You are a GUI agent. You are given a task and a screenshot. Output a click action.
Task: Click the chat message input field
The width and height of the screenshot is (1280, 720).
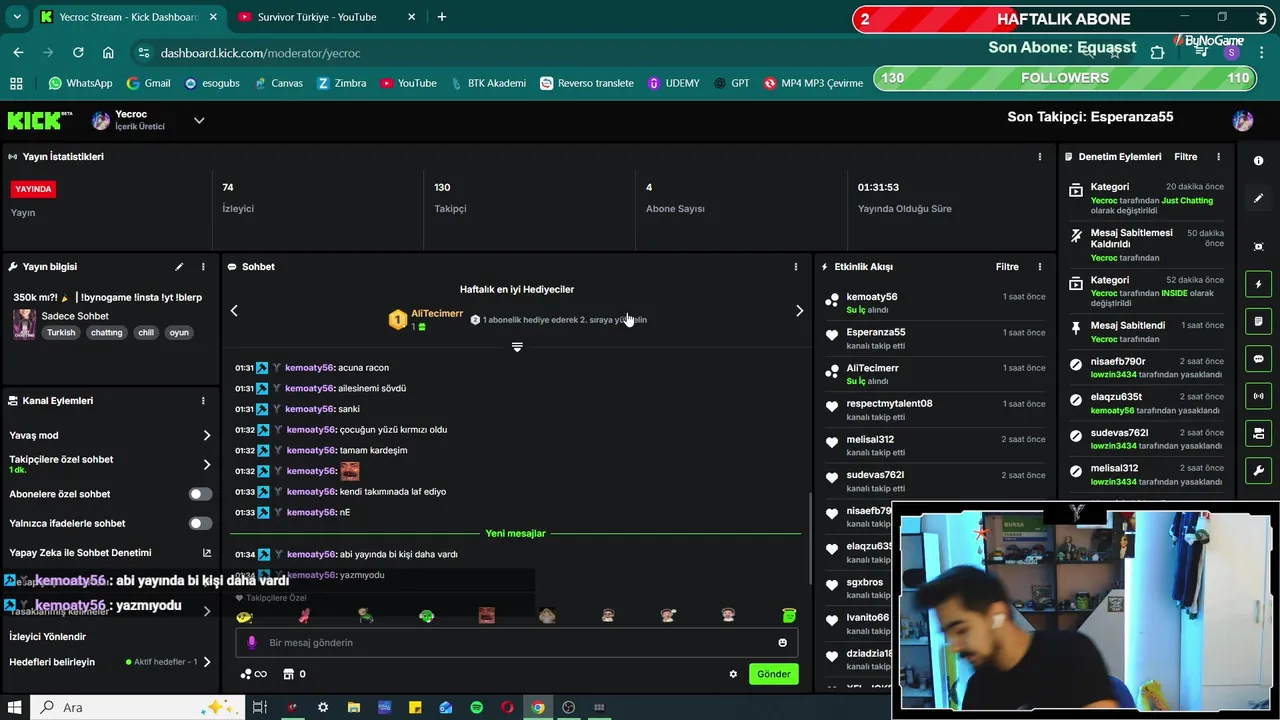[x=516, y=643]
